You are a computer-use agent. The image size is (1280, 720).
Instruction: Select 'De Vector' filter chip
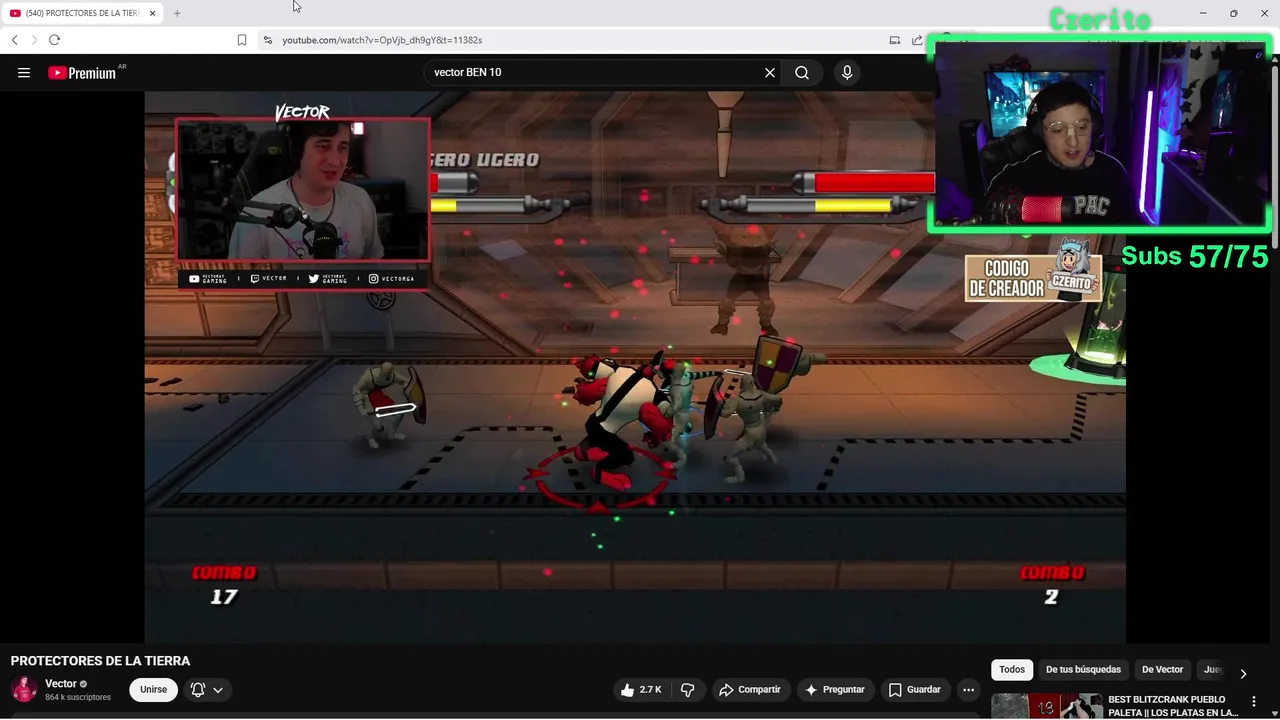1162,669
